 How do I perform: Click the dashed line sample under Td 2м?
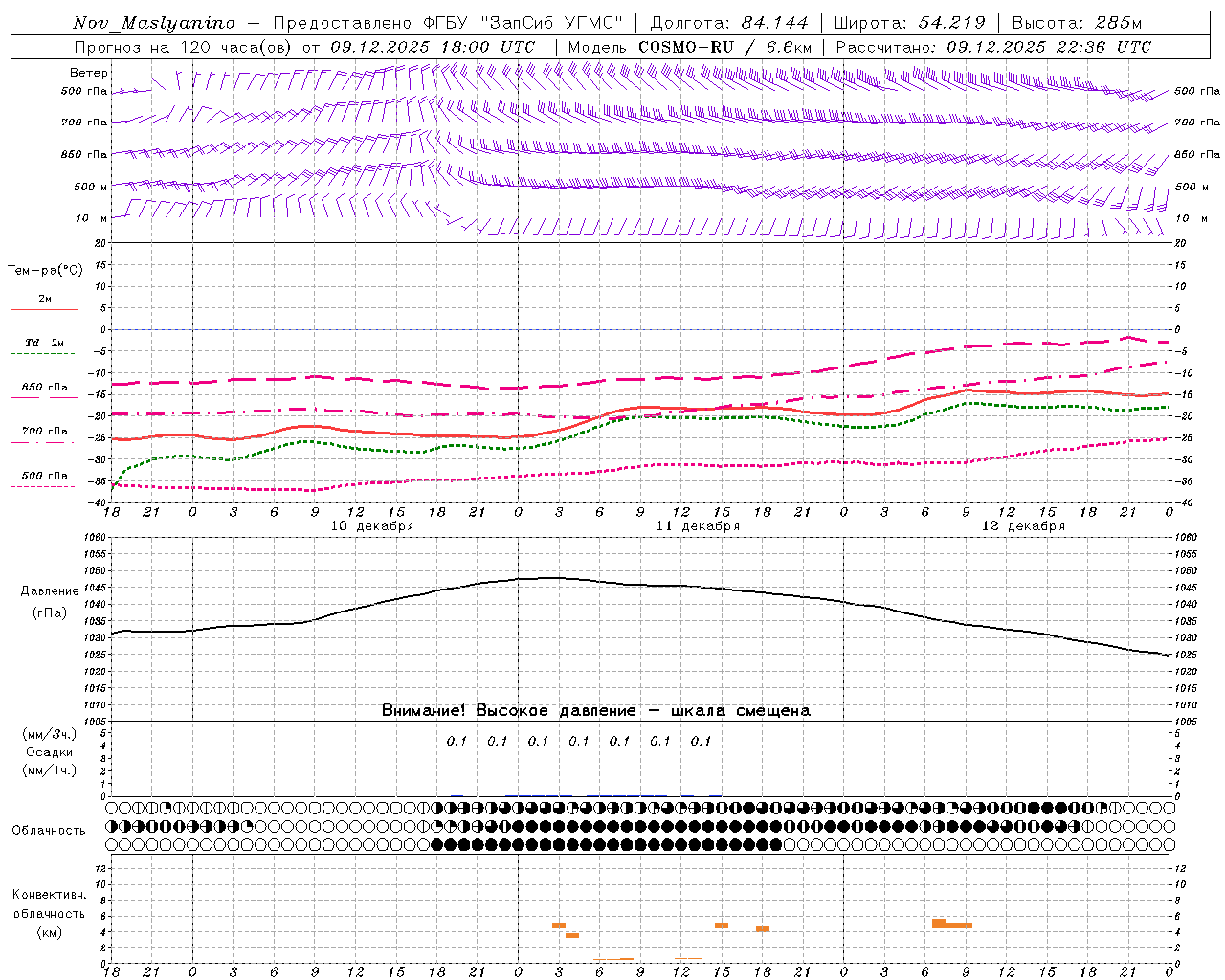click(x=43, y=354)
